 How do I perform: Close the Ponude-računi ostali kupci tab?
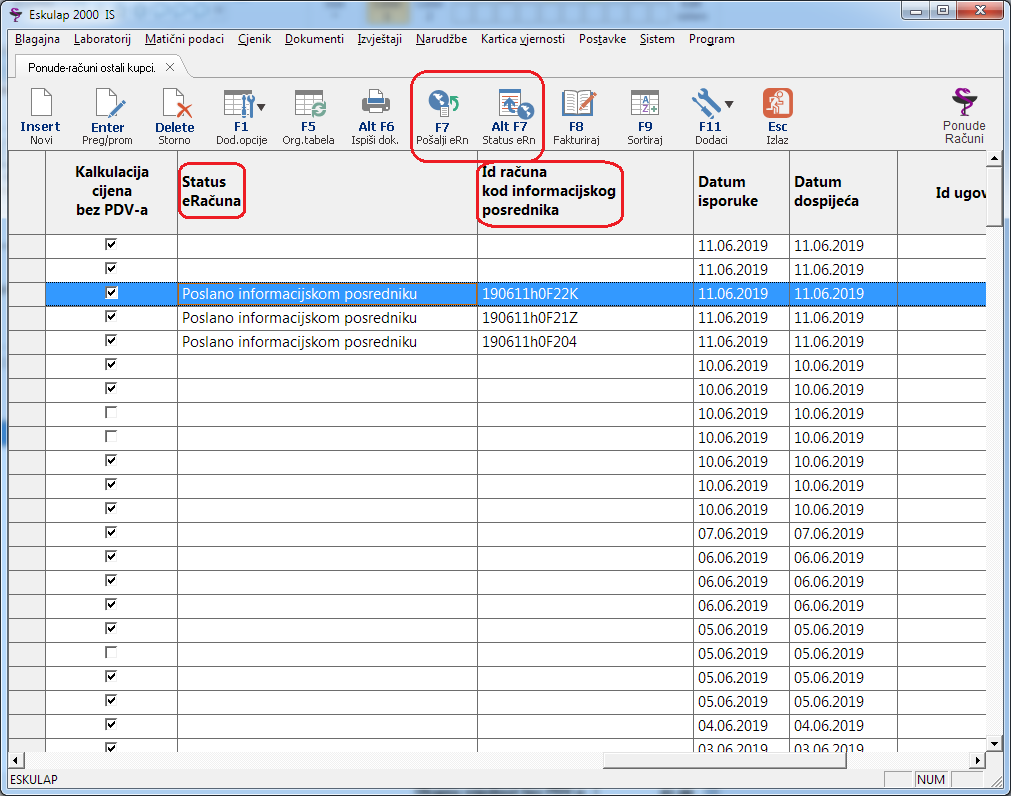170,67
